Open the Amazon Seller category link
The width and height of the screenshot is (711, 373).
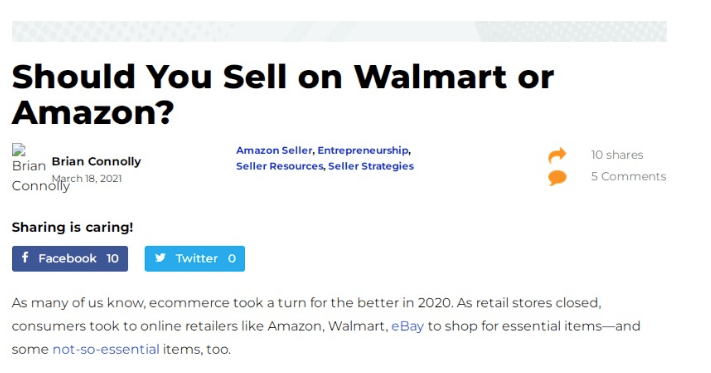(x=274, y=150)
